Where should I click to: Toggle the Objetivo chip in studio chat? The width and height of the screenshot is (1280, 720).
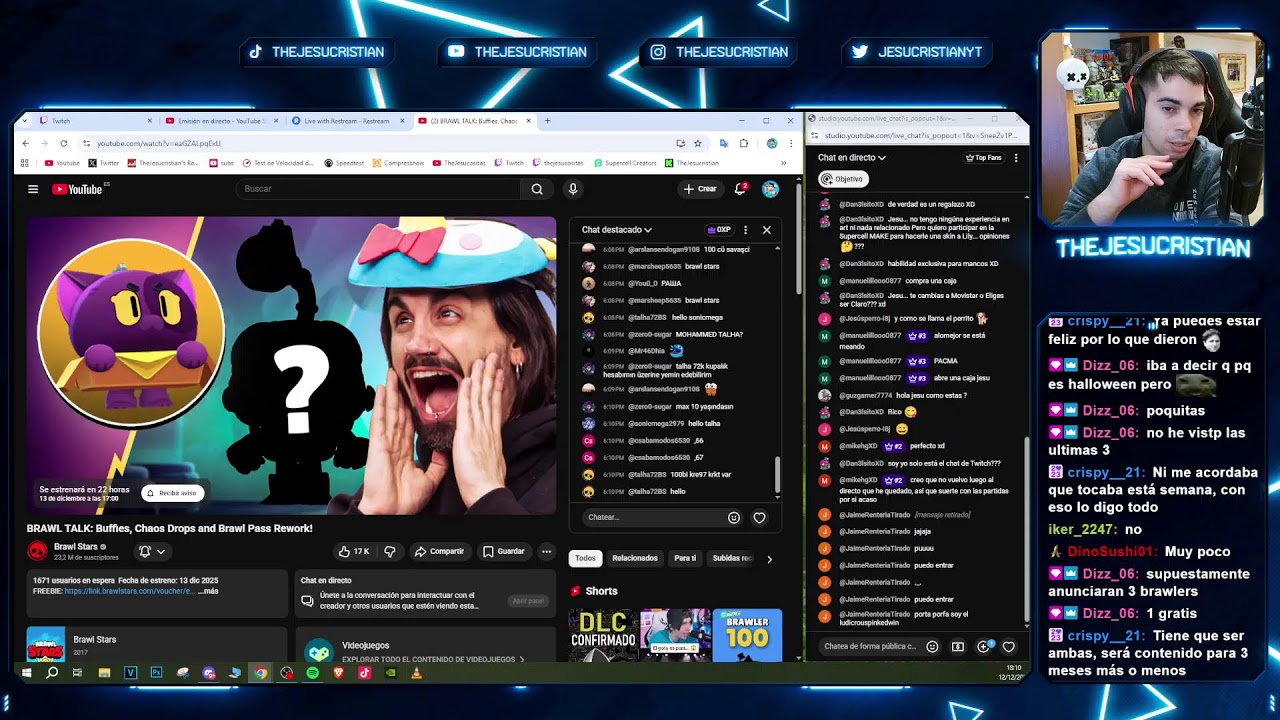(x=843, y=179)
